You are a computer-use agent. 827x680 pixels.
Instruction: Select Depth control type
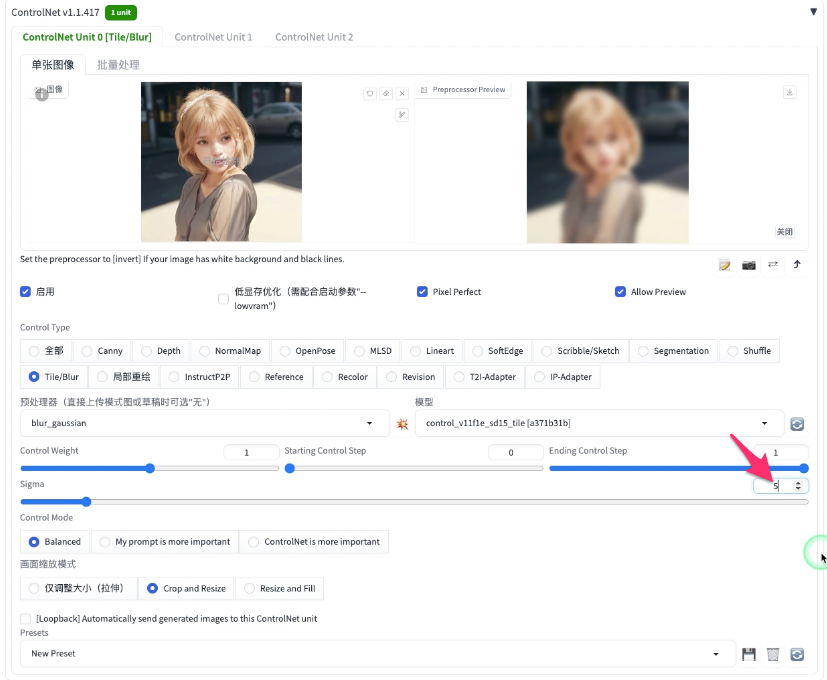(161, 351)
